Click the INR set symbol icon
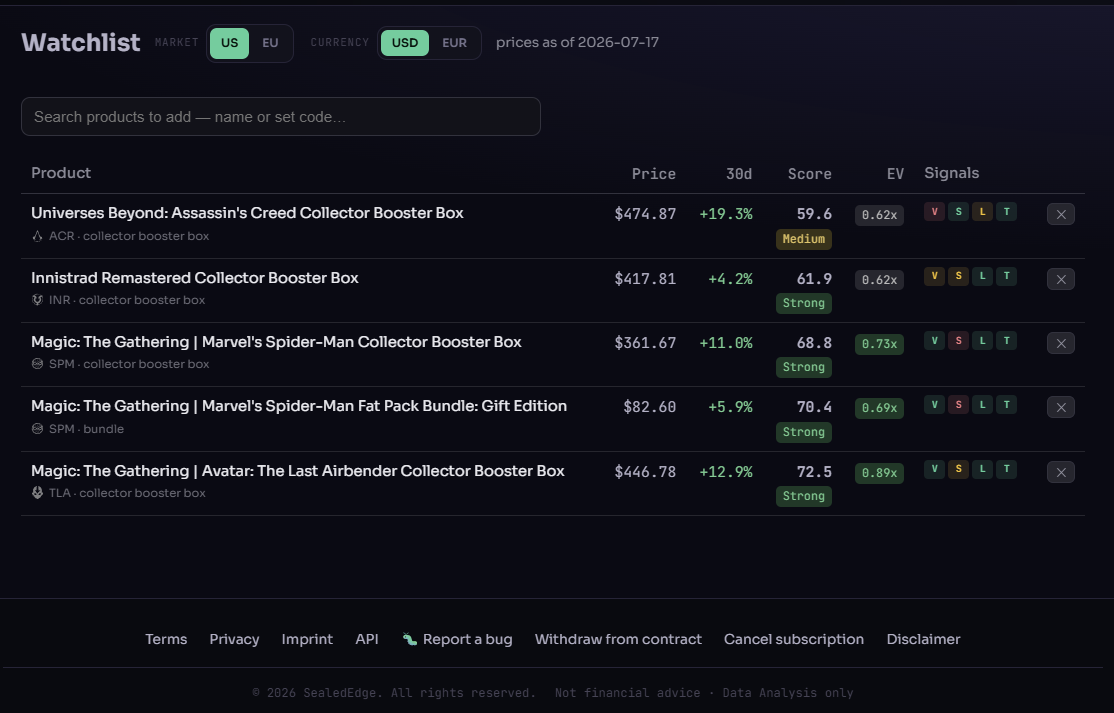 click(x=38, y=300)
